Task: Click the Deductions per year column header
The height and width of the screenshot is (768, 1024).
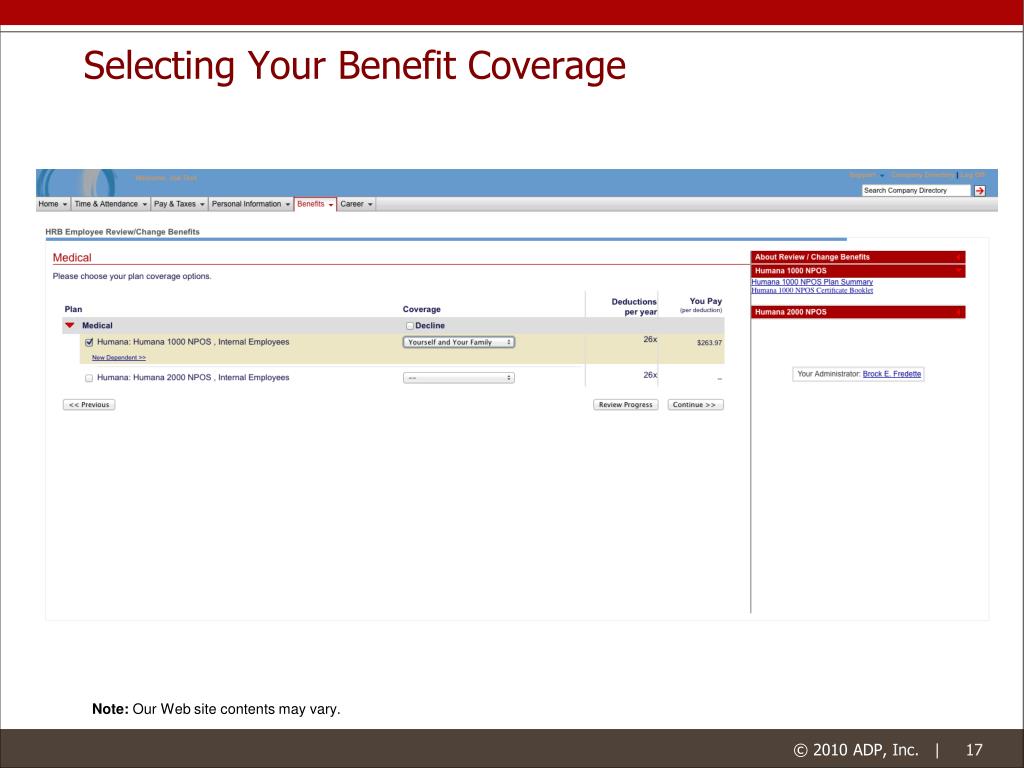Action: pyautogui.click(x=633, y=306)
